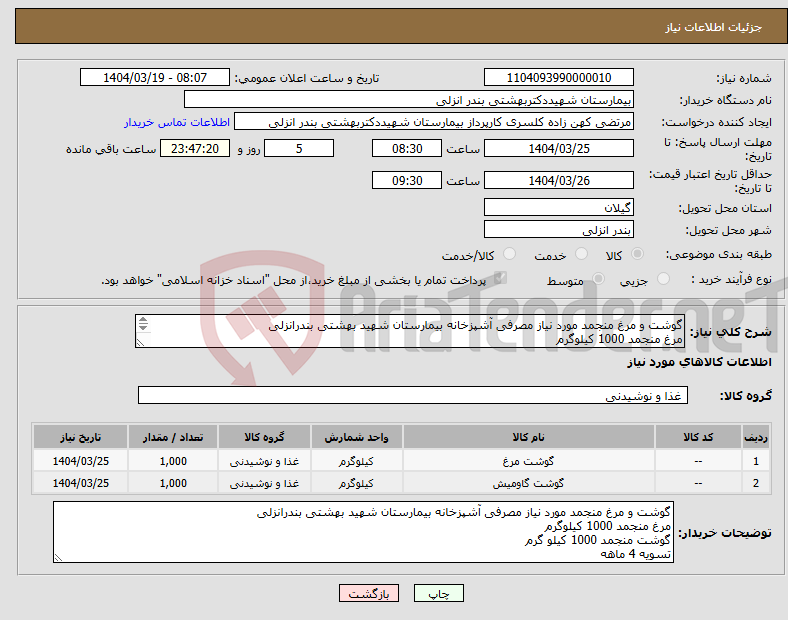788x620 pixels.
Task: Click the deadline time field 08:30
Action: [x=407, y=149]
